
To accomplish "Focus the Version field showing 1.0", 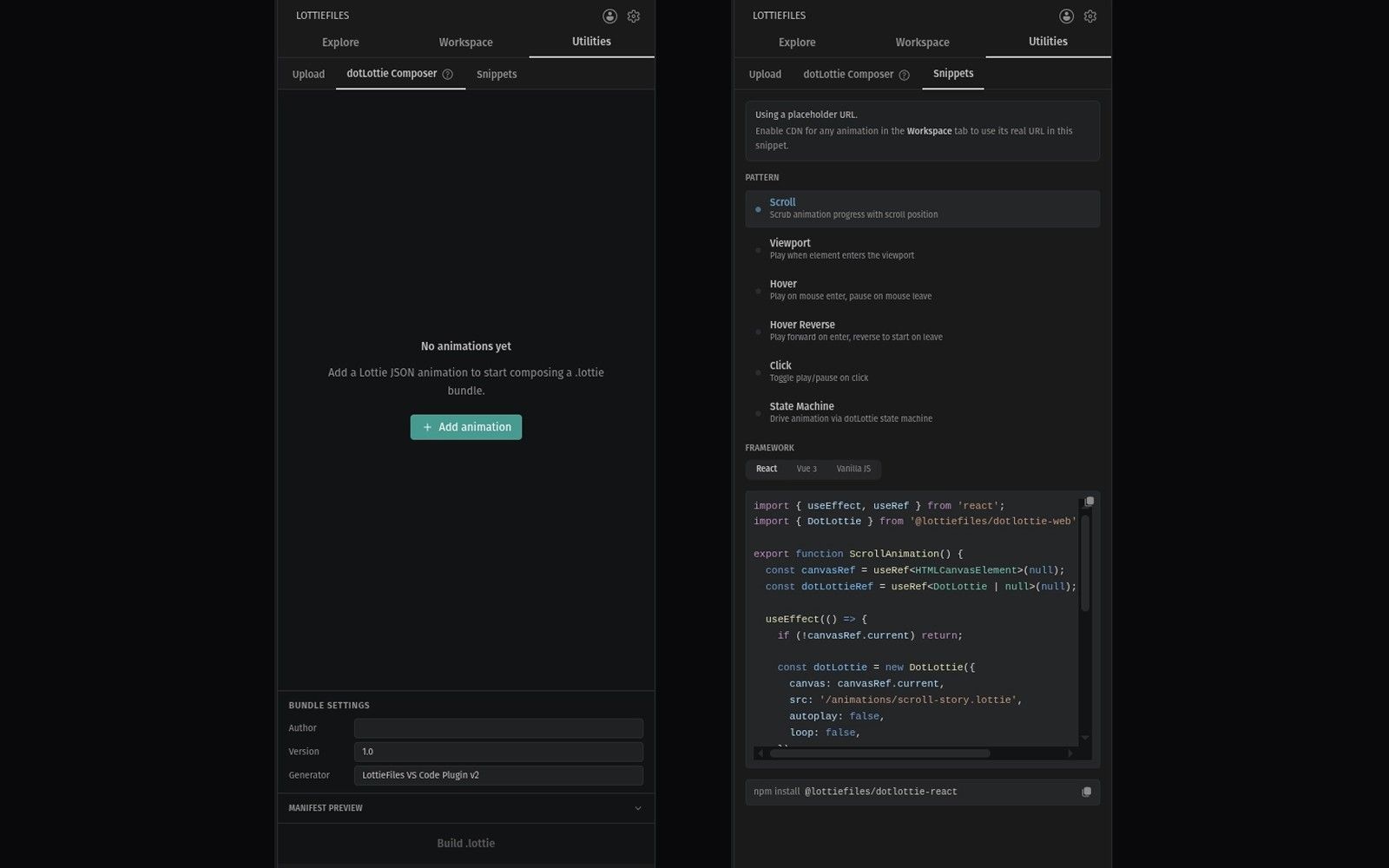I will [x=498, y=752].
